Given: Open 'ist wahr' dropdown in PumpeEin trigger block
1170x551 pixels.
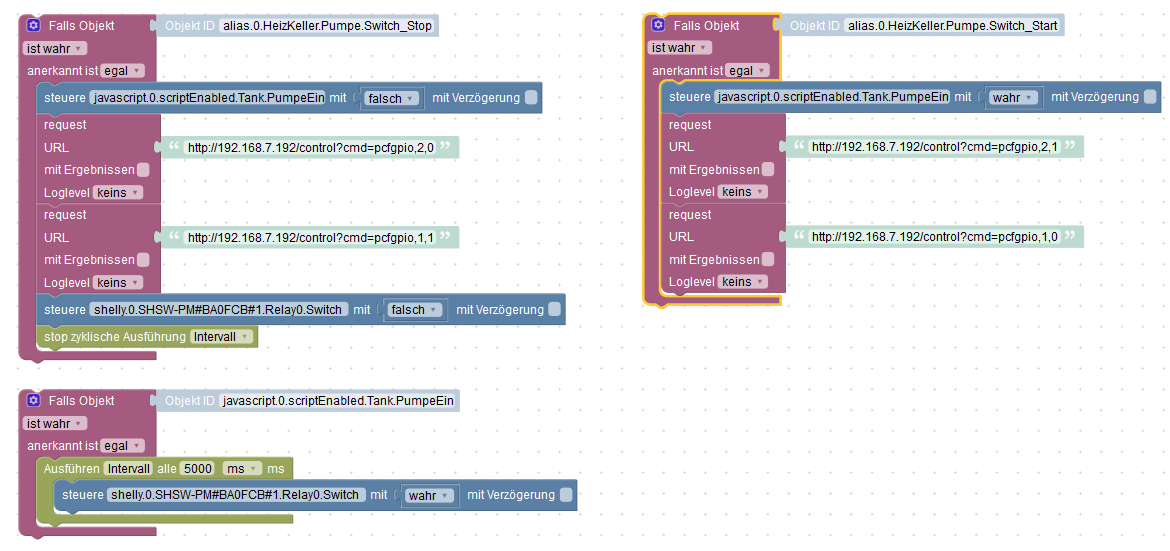Looking at the screenshot, I should (55, 423).
